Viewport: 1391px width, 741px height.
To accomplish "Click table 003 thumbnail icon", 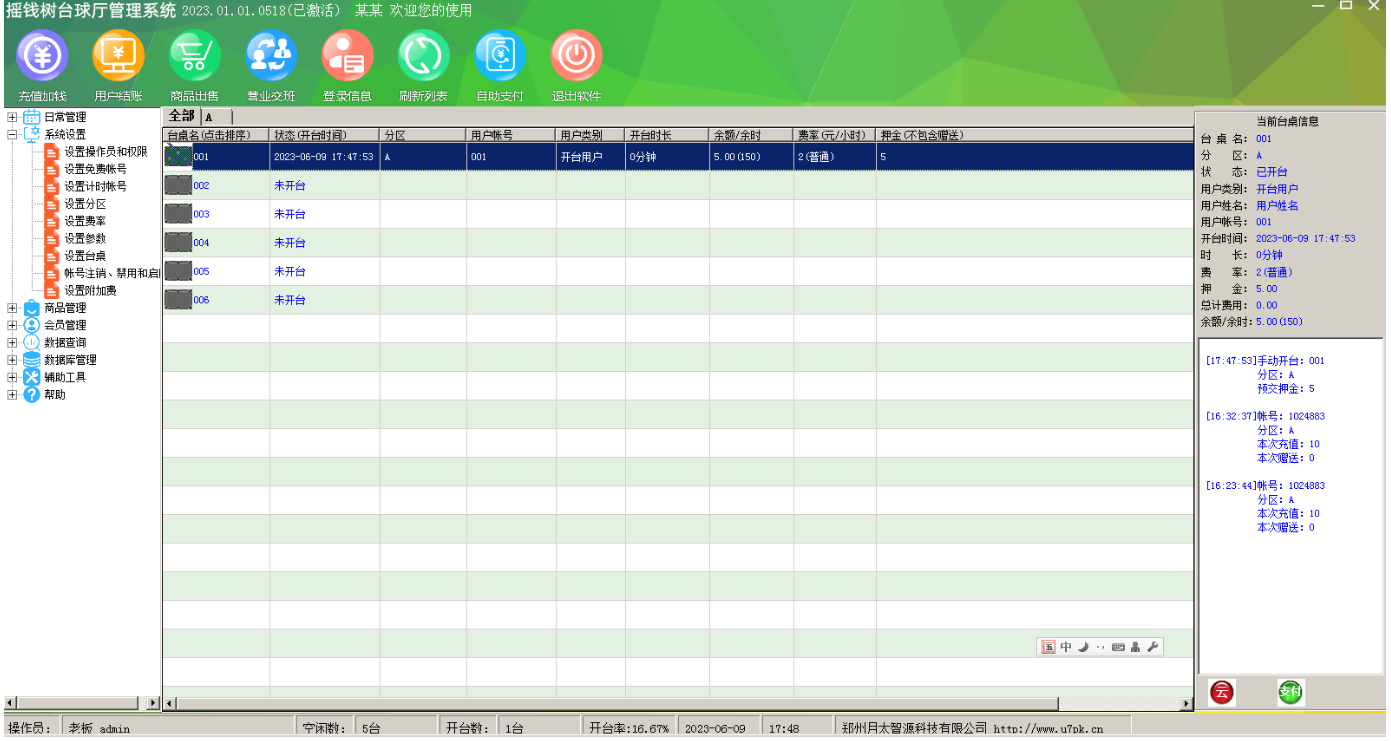I will click(x=178, y=213).
